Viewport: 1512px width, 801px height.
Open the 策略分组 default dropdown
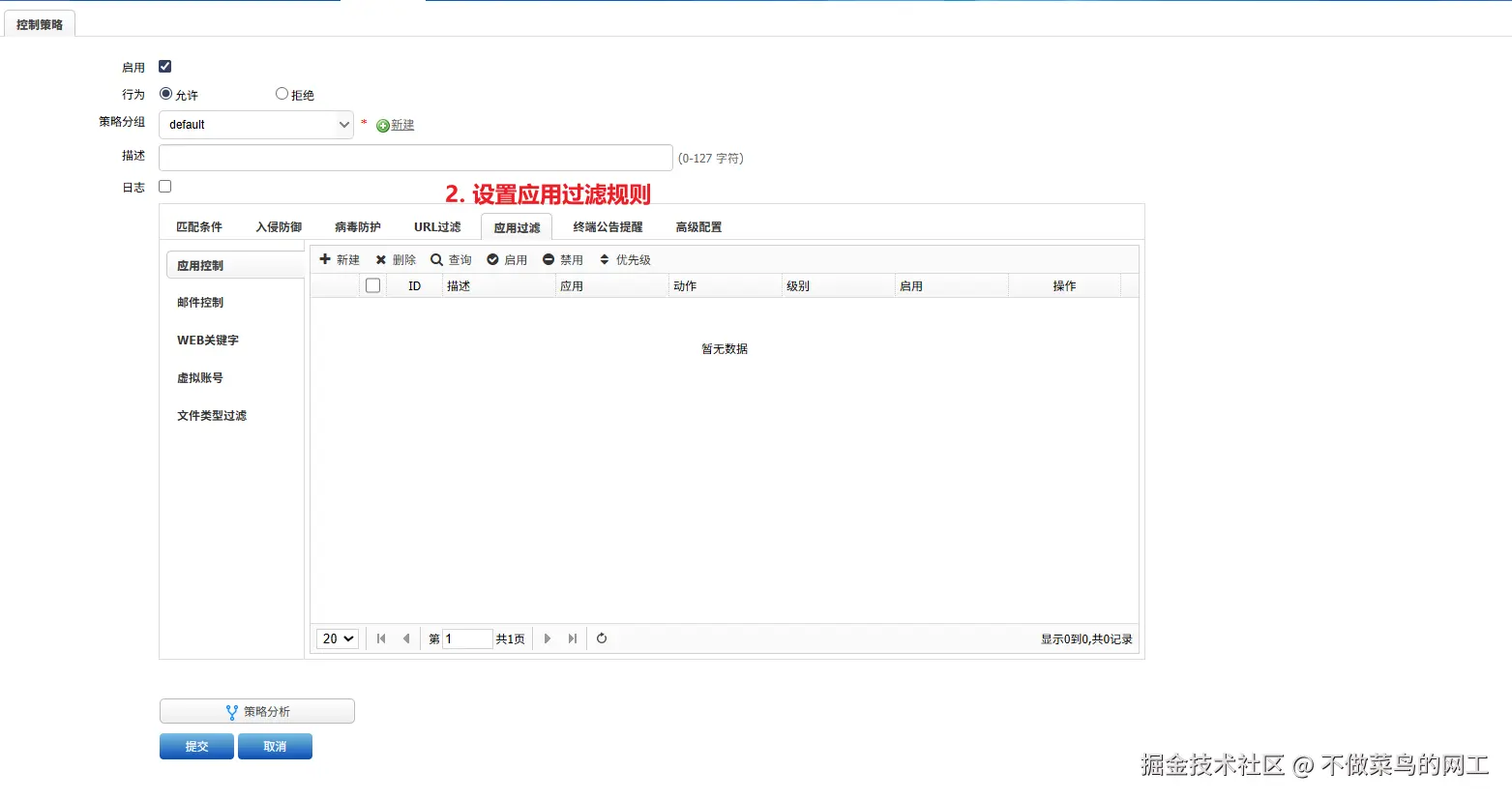[256, 125]
